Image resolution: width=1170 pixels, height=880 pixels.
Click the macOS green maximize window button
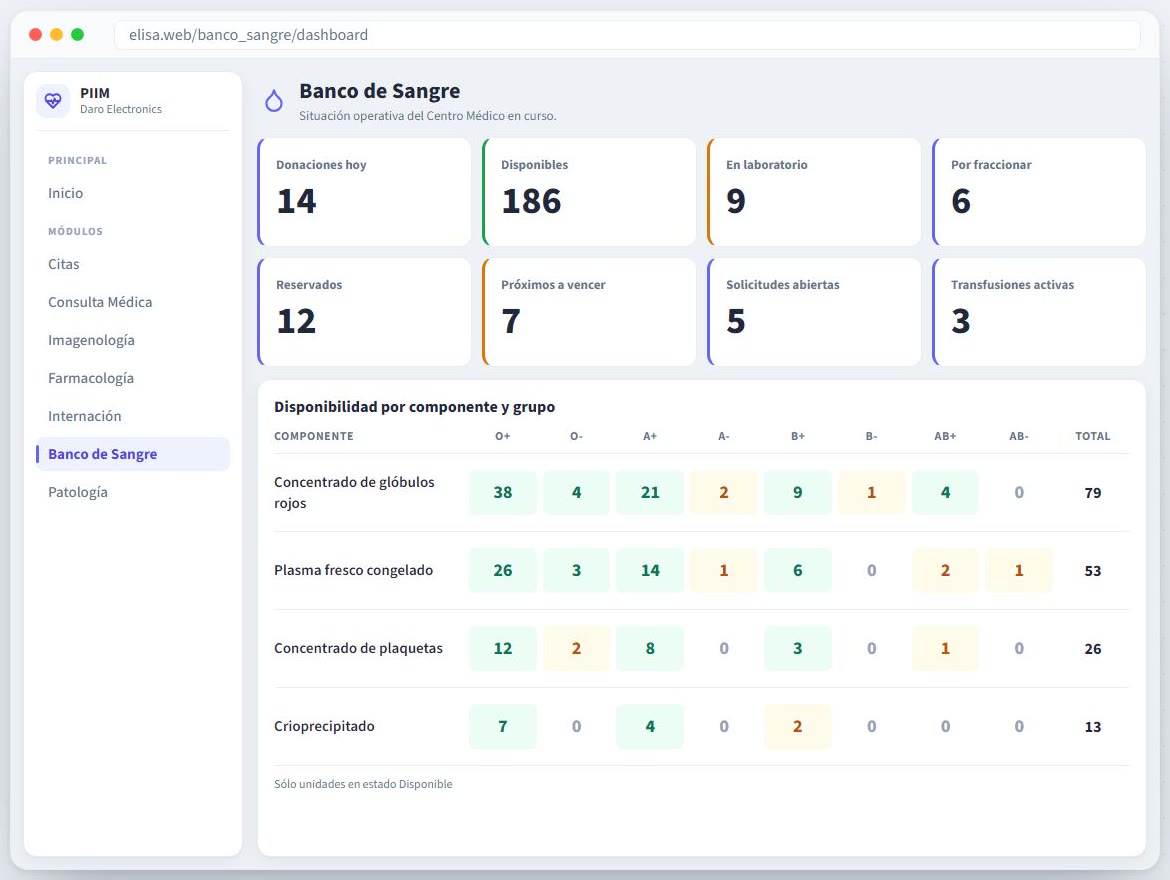78,34
